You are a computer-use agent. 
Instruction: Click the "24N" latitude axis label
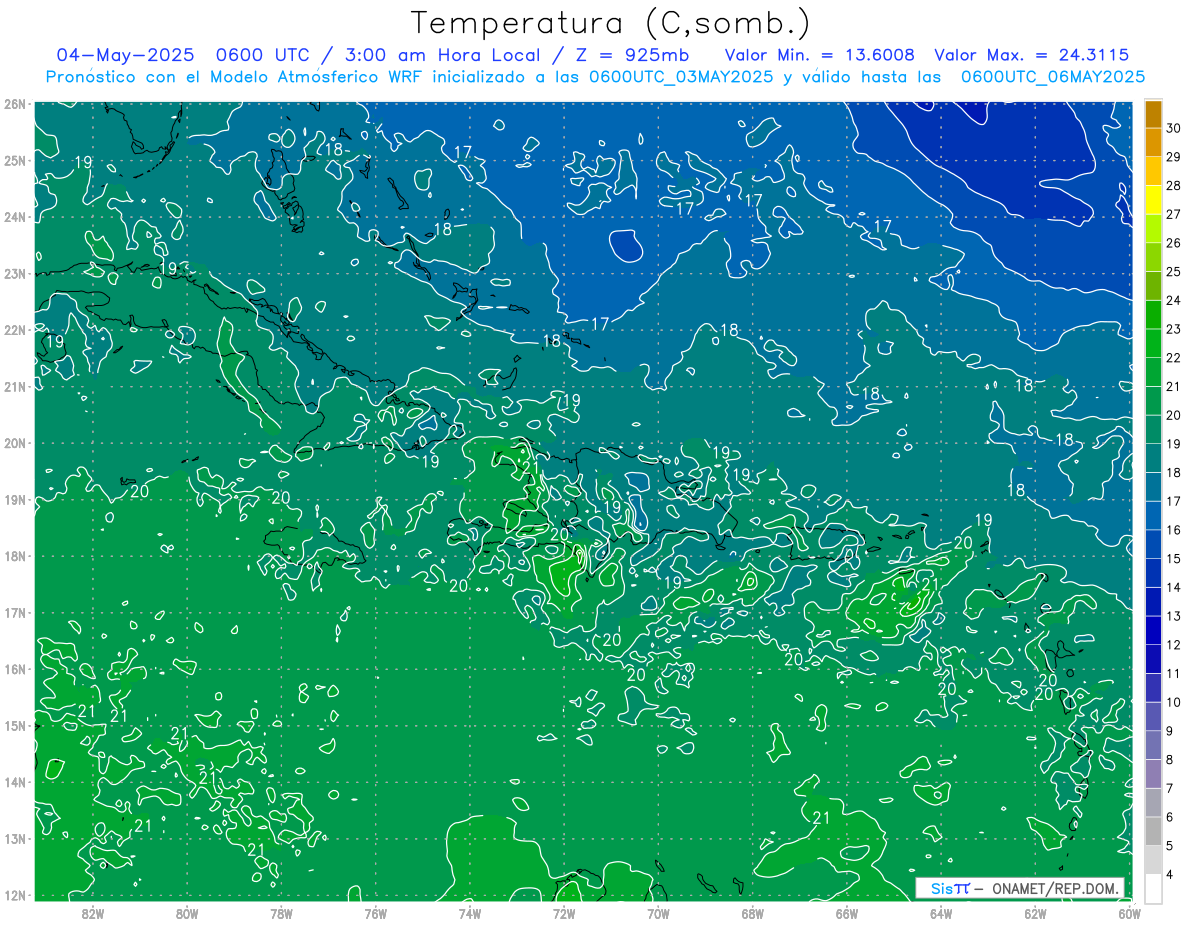coord(14,217)
